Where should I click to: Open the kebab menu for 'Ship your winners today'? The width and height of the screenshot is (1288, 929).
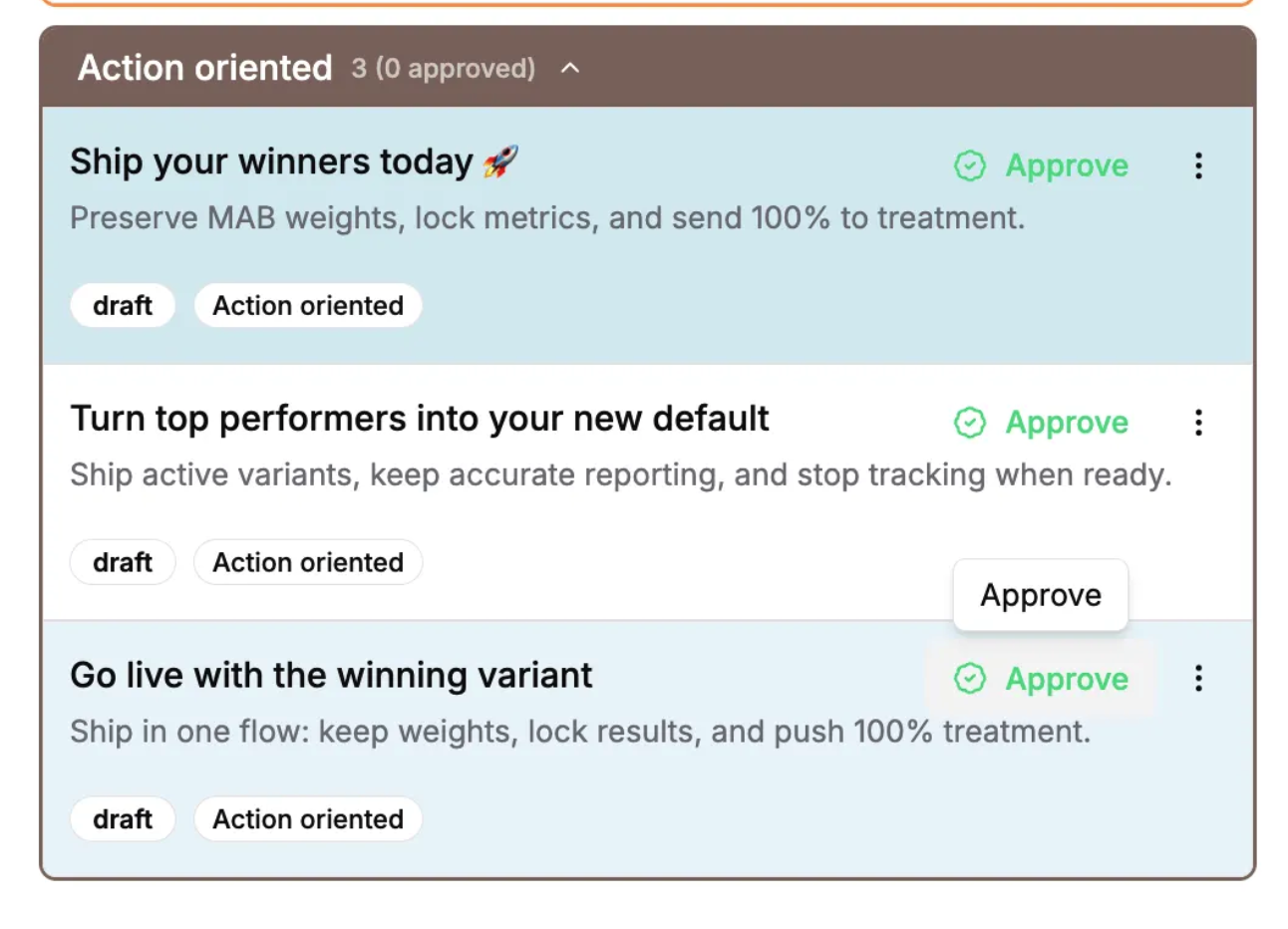[1198, 165]
